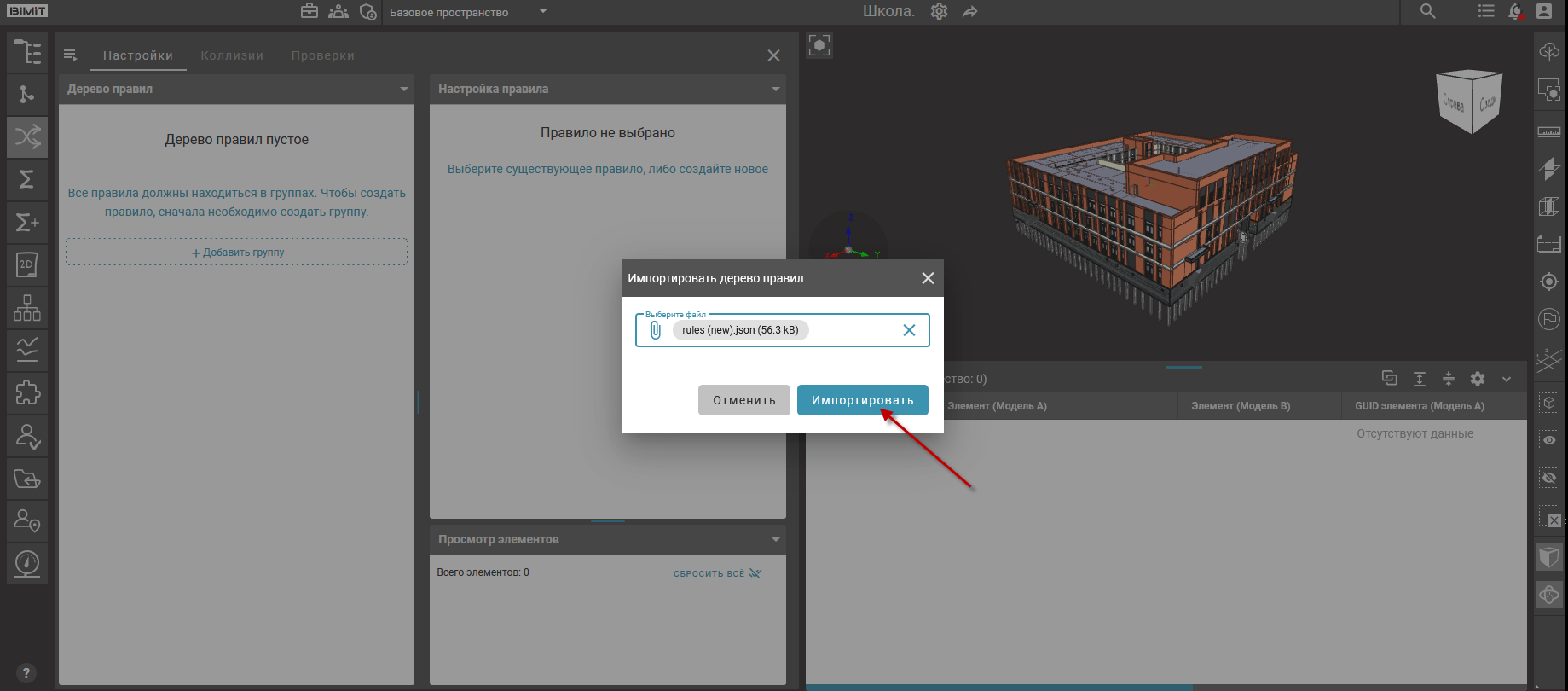Viewport: 1568px width, 691px height.
Task: Expand the Настройка правила panel dropdown
Action: [x=775, y=89]
